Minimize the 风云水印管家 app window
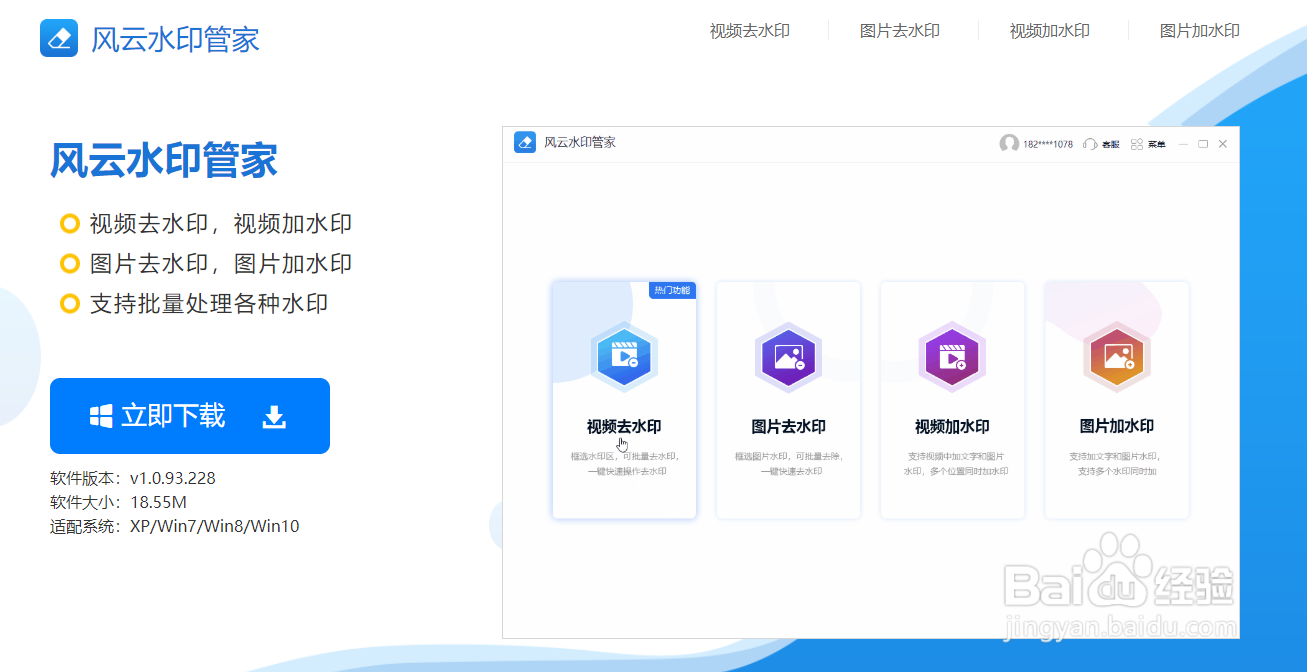 click(x=1184, y=144)
